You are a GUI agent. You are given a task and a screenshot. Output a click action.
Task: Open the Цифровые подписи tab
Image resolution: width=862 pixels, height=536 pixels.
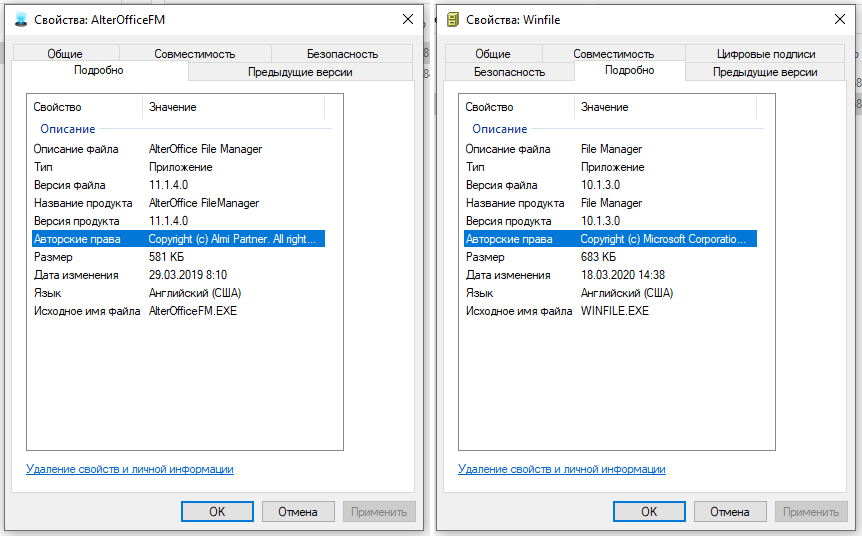click(766, 54)
